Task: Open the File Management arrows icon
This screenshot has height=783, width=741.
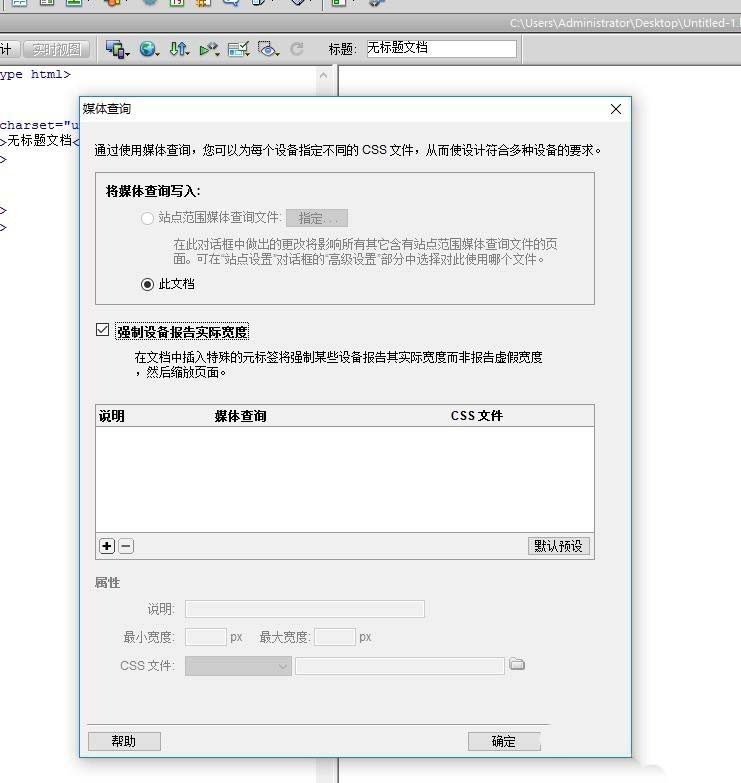Action: (179, 49)
